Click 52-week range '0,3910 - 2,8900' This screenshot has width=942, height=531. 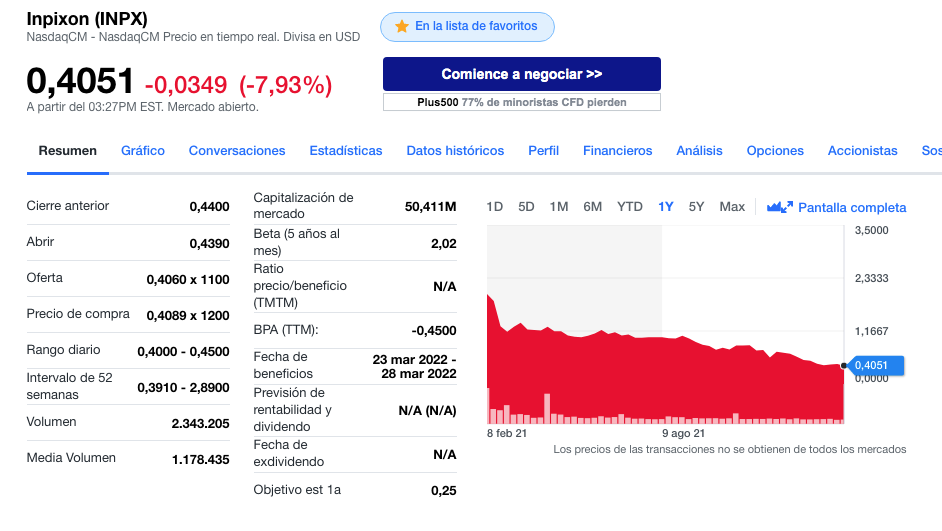[183, 387]
